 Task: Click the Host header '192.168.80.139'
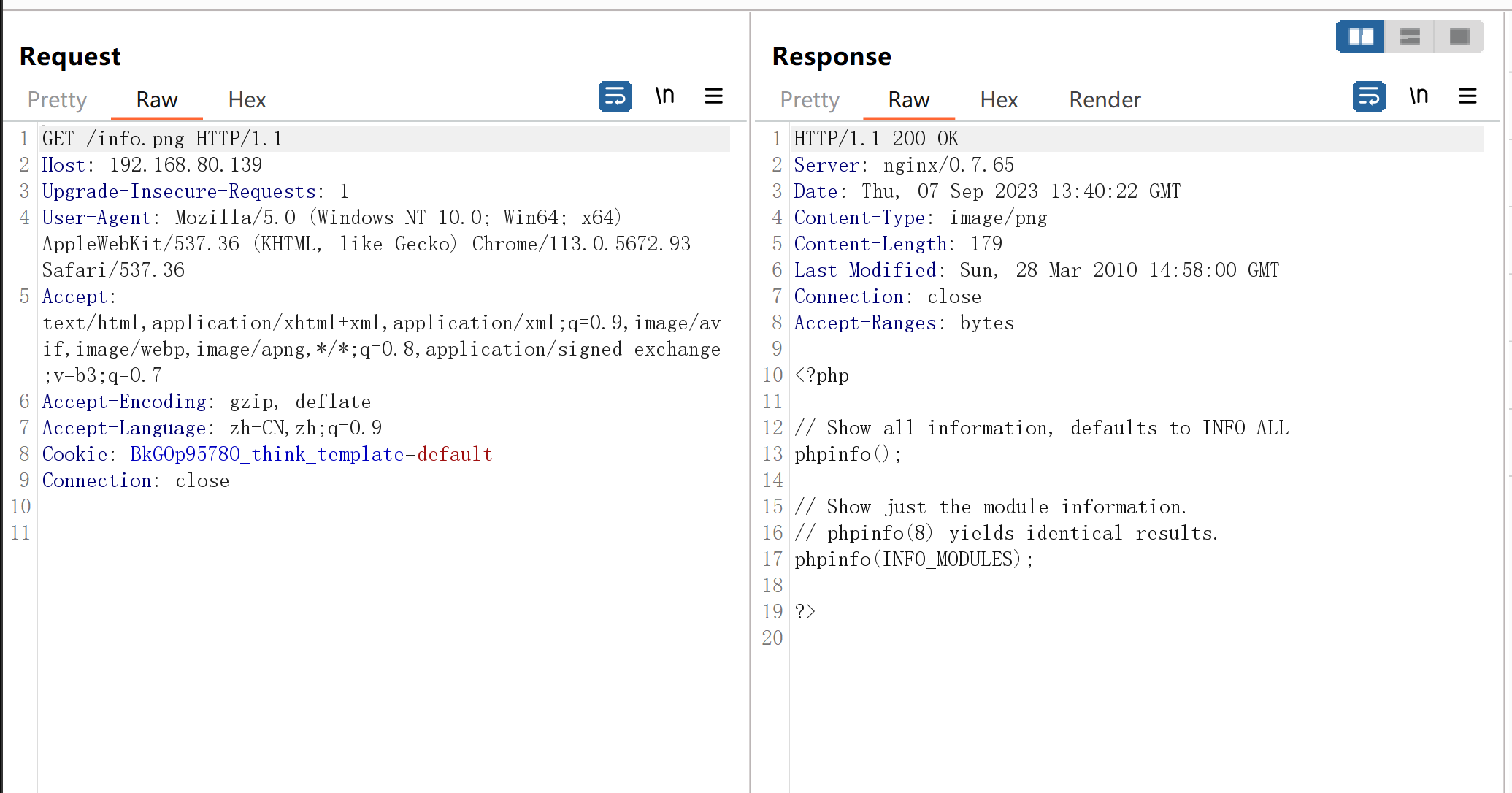click(x=185, y=165)
